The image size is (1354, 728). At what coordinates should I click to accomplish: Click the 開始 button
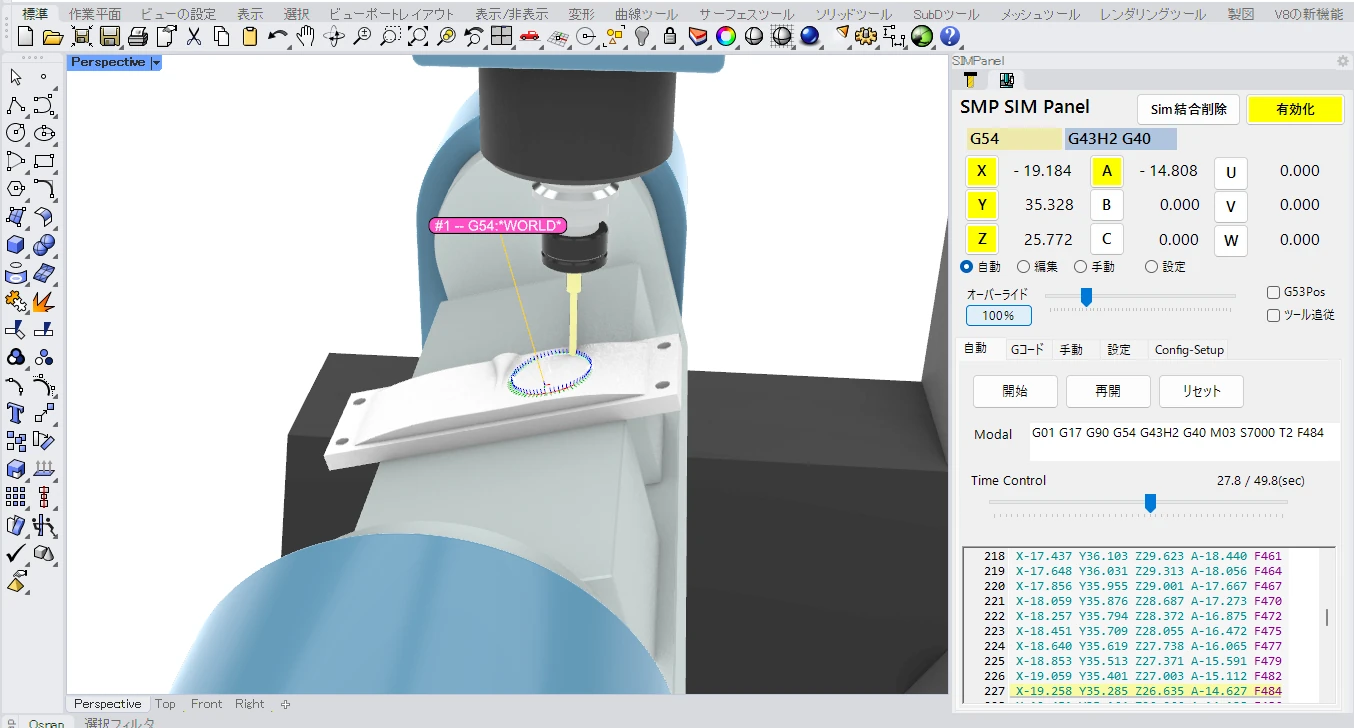coord(1015,391)
